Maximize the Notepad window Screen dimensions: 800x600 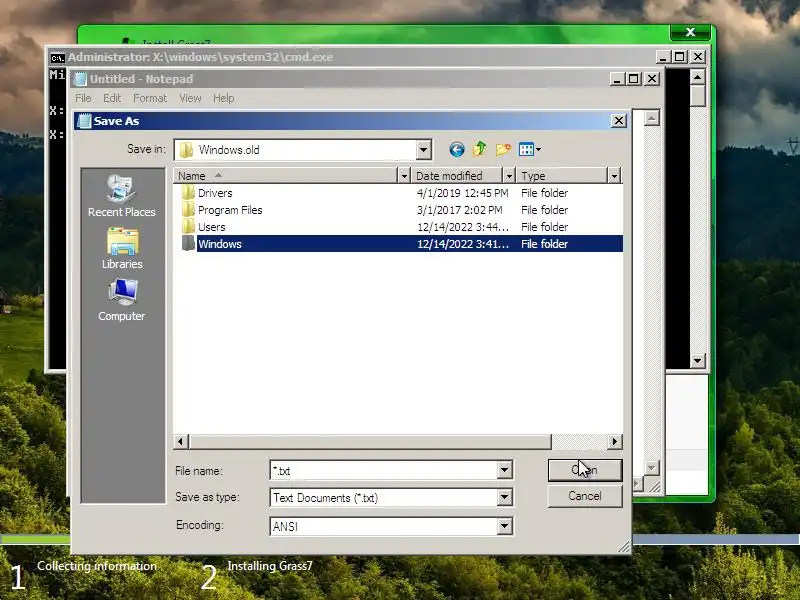point(634,79)
